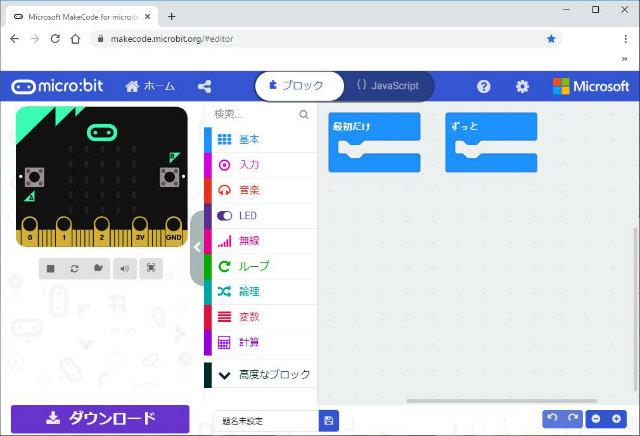Open browser home page icon
640x436 pixels.
click(x=76, y=39)
